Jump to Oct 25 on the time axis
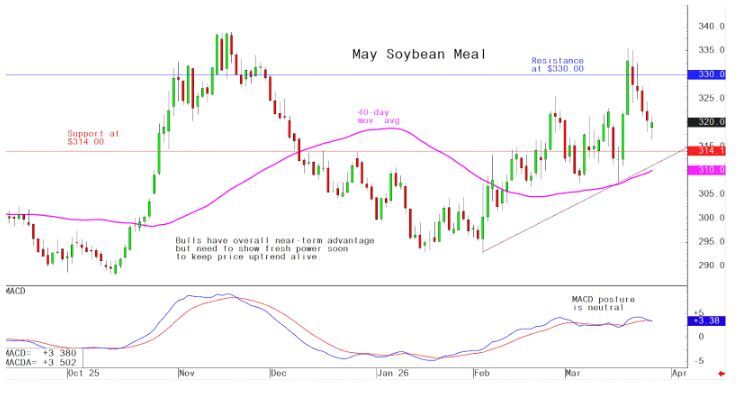 coord(83,374)
